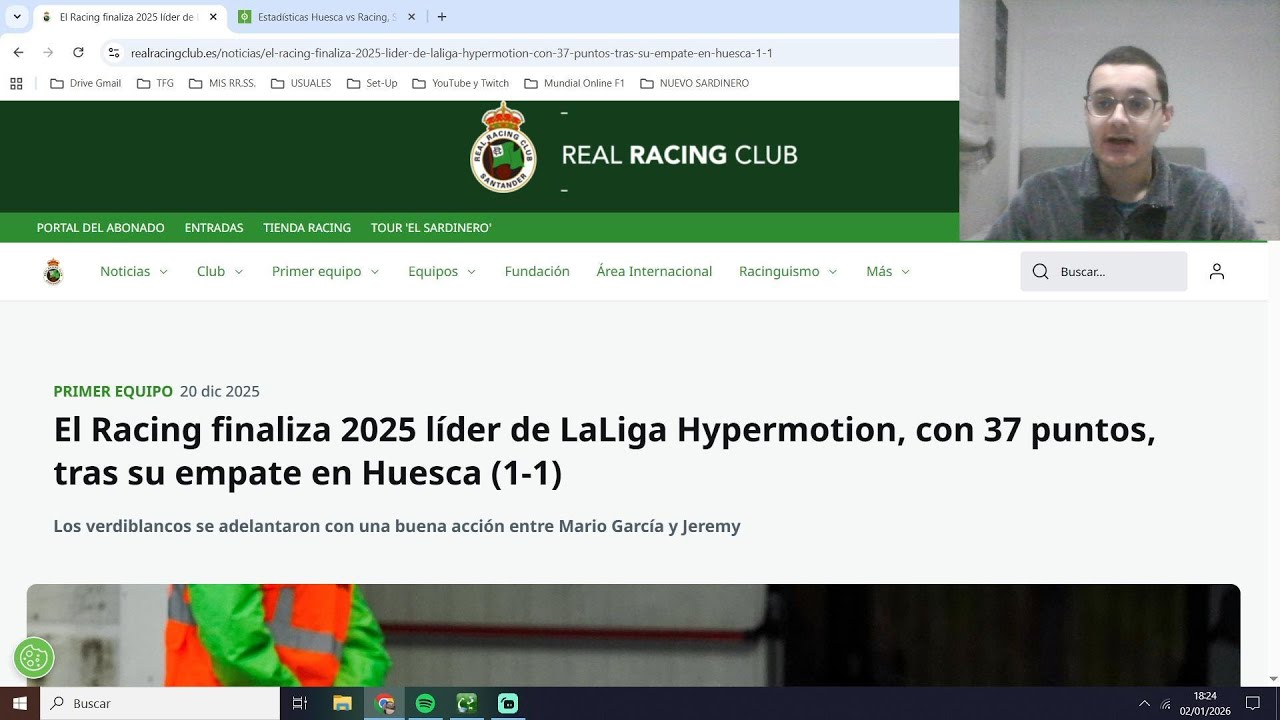Open the NUEVO SARDINERO bookmark folder
Viewport: 1280px width, 720px height.
point(695,83)
